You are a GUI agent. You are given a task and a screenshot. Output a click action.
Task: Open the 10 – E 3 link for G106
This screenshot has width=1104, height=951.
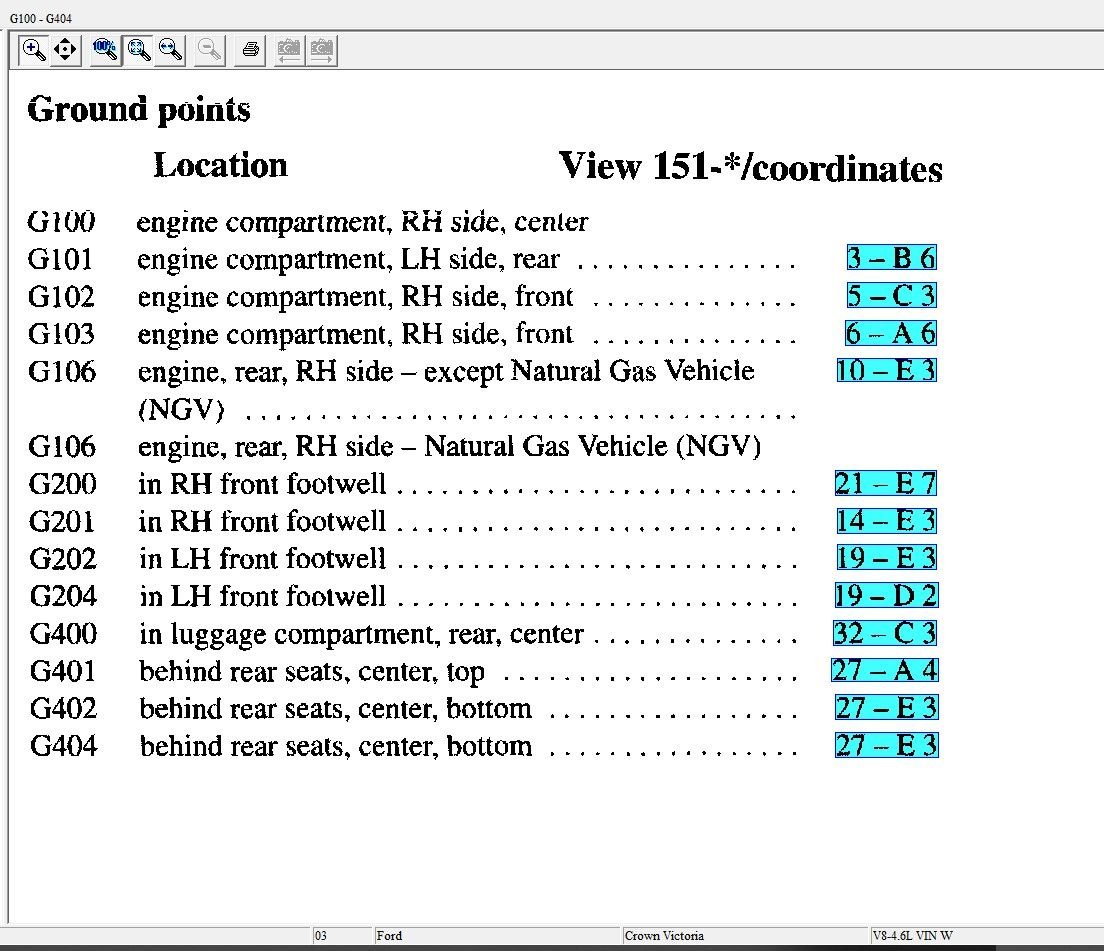886,371
